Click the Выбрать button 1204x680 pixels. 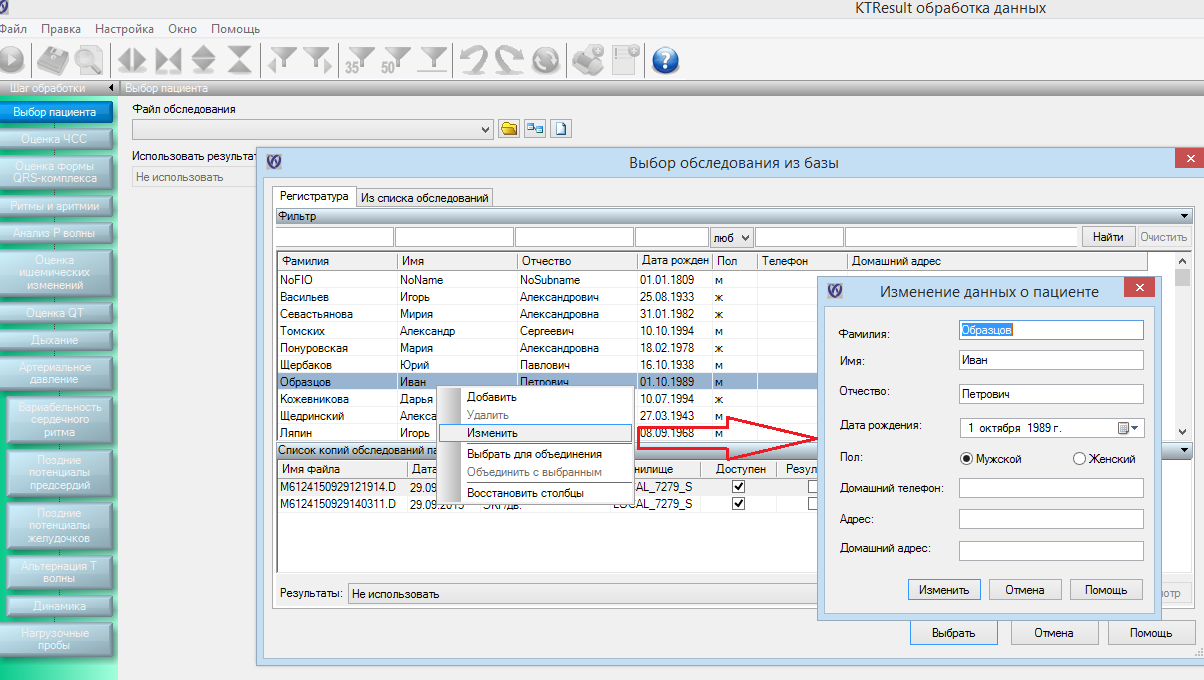click(953, 632)
